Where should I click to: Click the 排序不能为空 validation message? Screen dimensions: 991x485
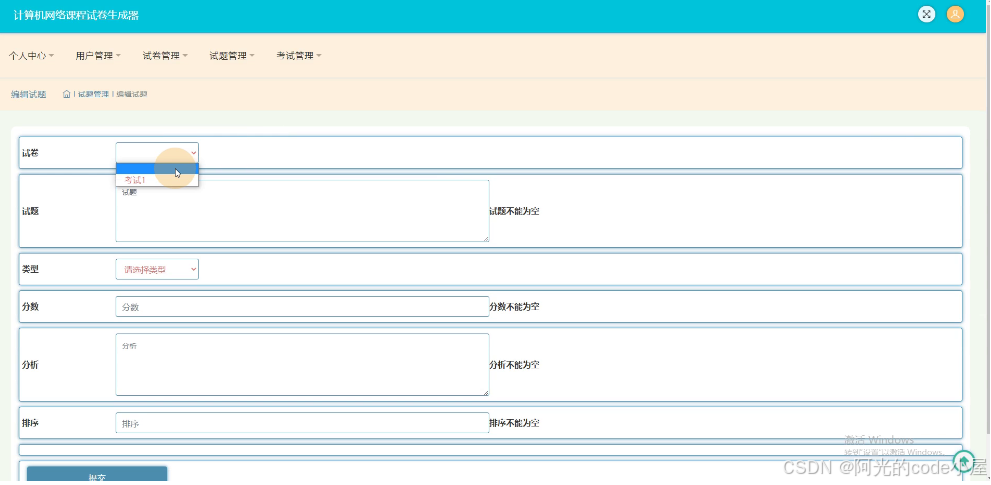[x=514, y=423]
